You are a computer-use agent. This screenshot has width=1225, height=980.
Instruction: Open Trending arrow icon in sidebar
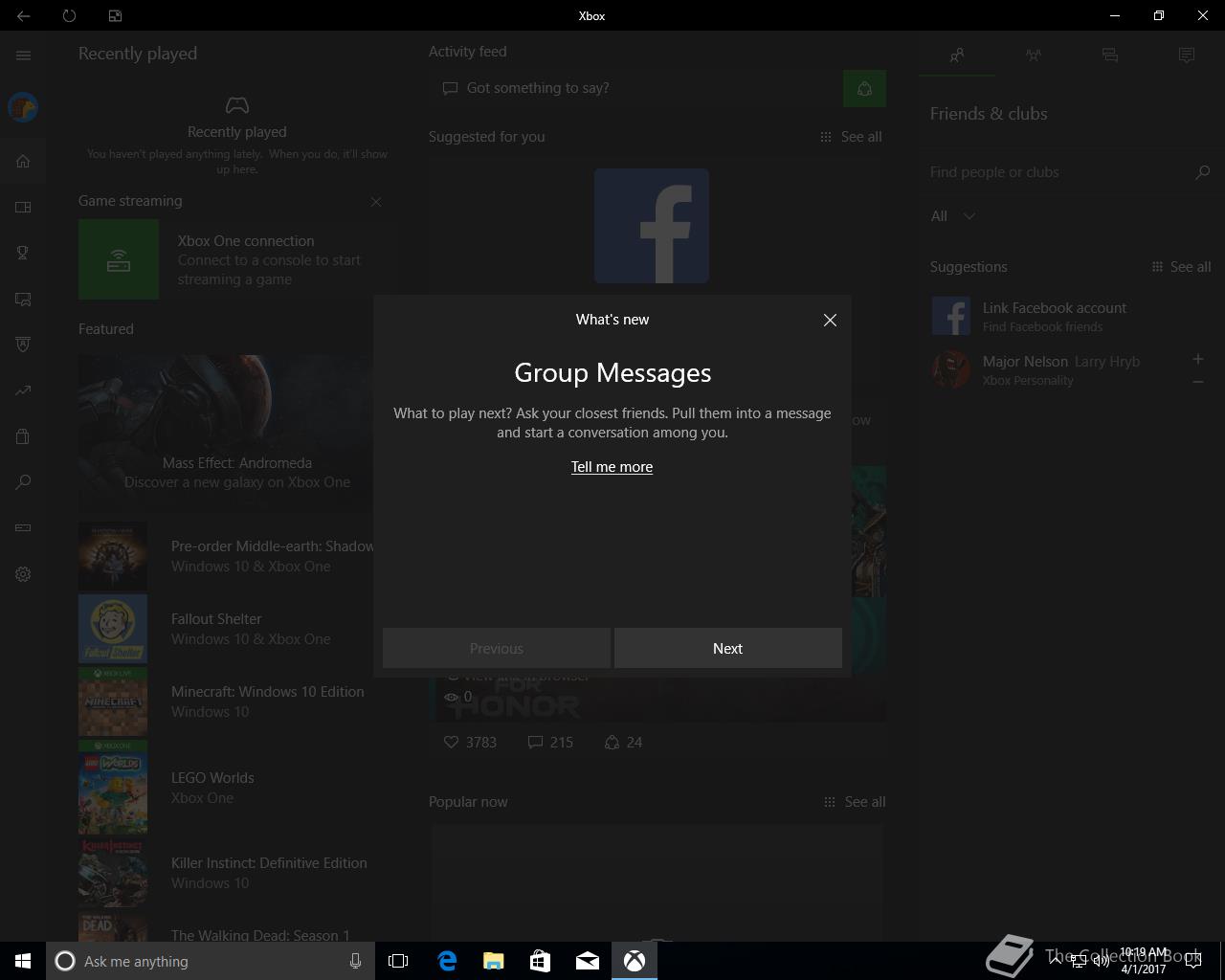click(23, 390)
